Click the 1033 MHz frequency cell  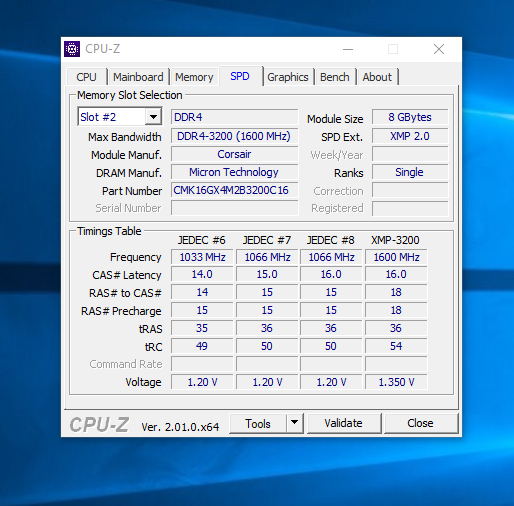pos(202,257)
